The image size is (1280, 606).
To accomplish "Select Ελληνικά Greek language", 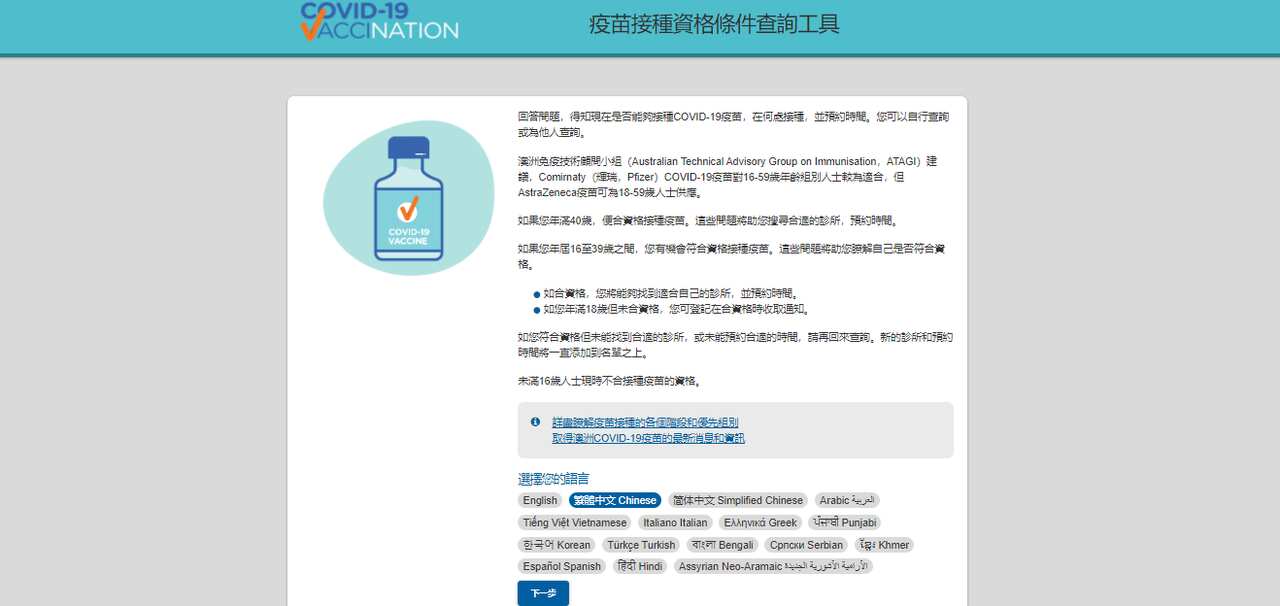I will click(x=760, y=522).
